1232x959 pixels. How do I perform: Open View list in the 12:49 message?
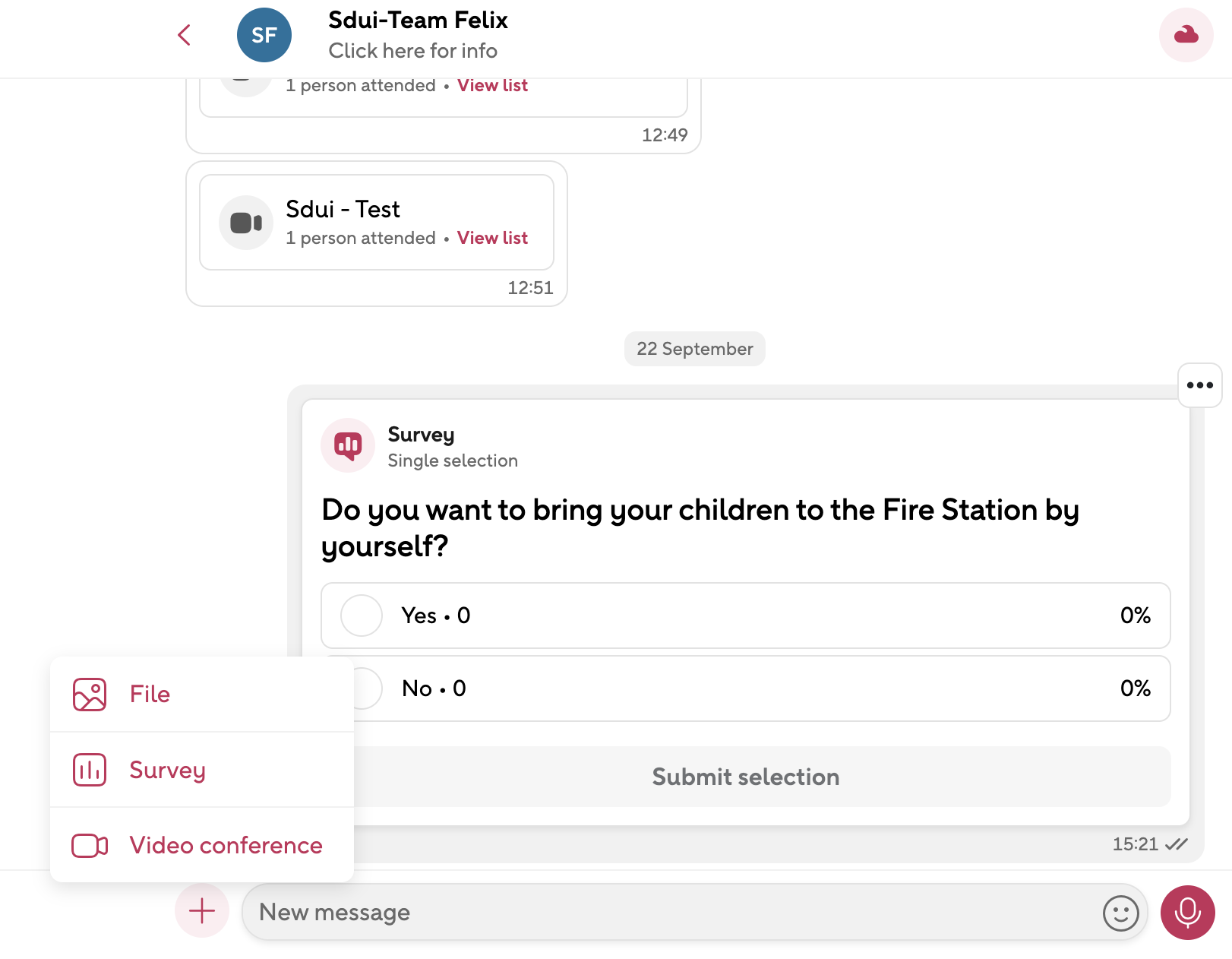coord(492,86)
